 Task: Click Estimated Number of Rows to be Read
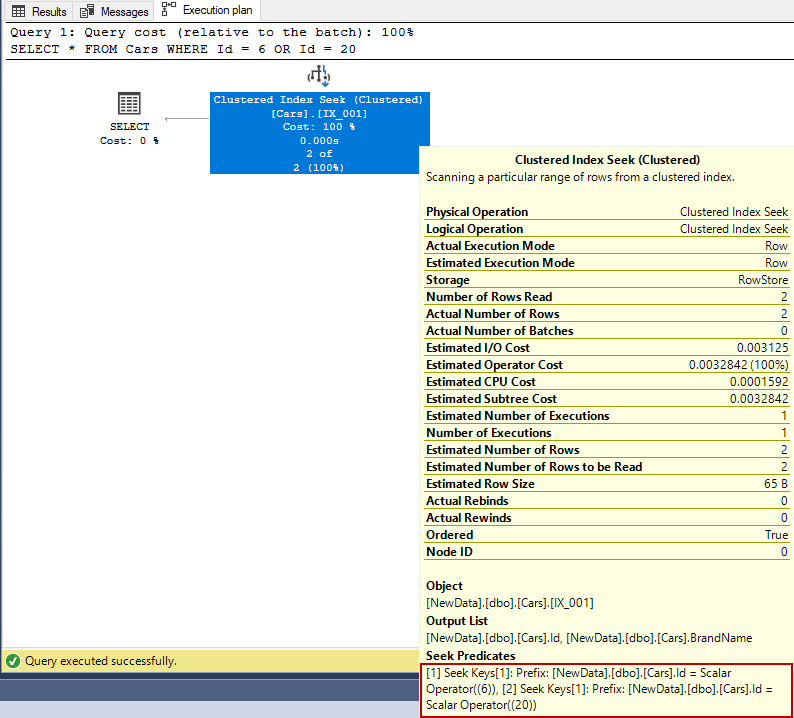607,466
